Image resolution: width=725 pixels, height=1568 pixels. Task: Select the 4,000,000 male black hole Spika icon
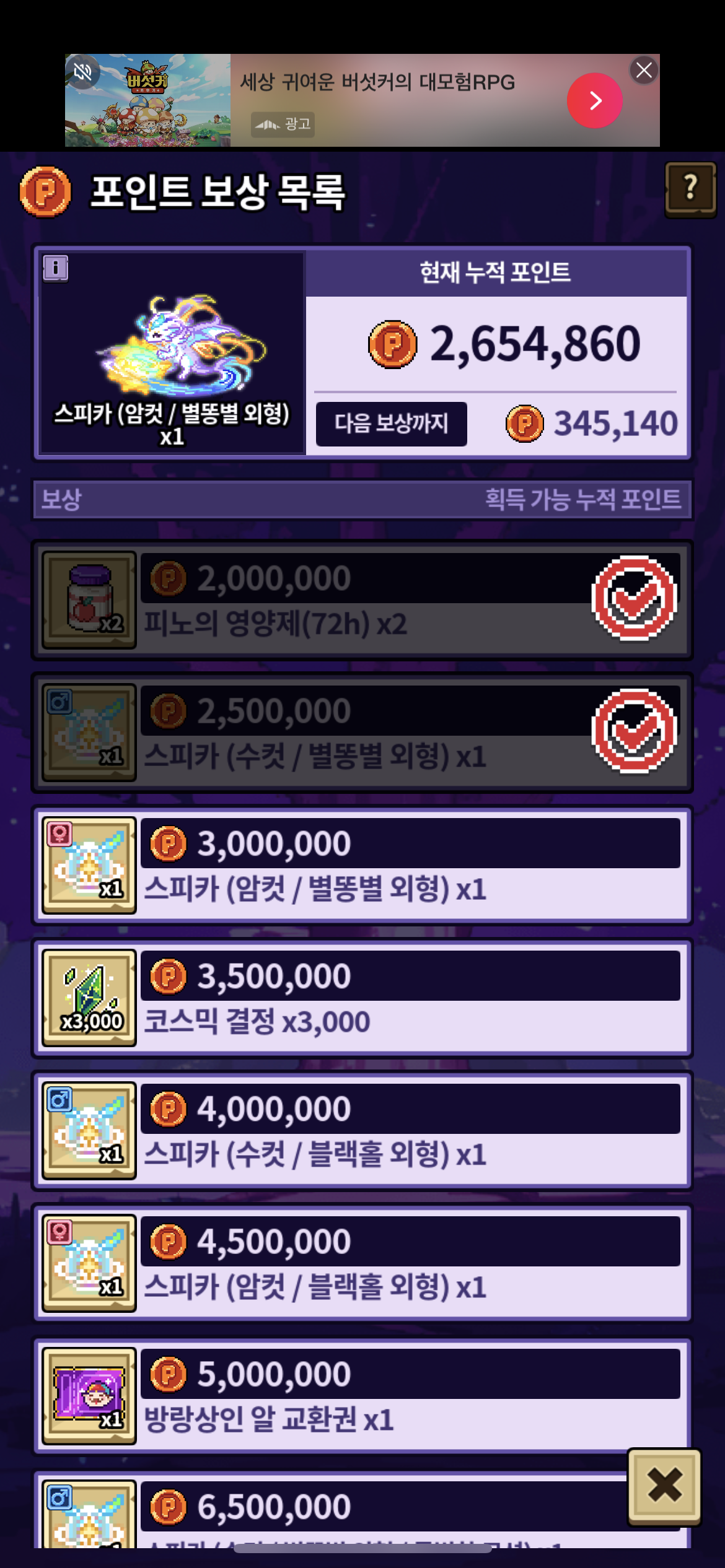[x=89, y=1130]
